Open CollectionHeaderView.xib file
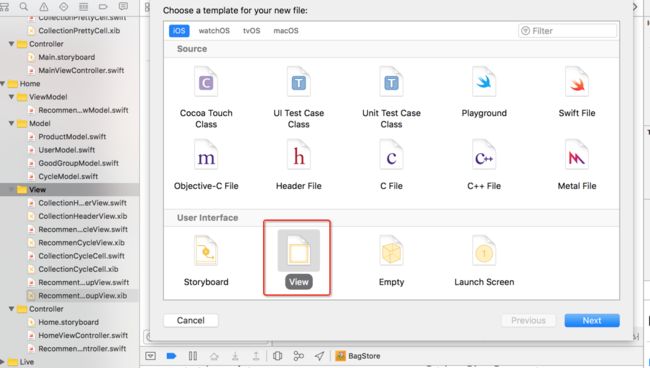 pos(82,216)
